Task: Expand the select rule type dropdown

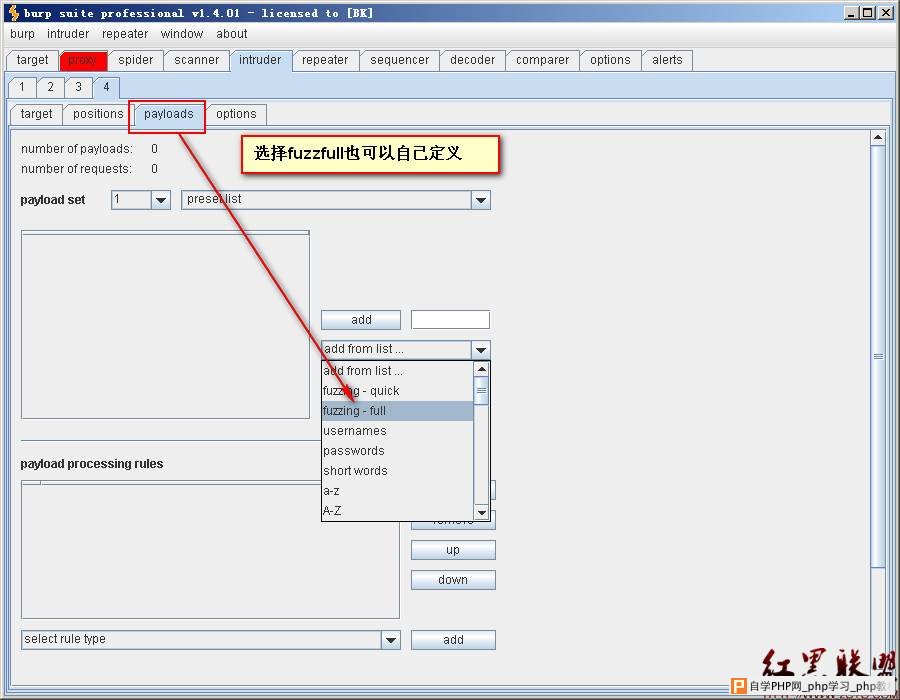Action: click(390, 640)
